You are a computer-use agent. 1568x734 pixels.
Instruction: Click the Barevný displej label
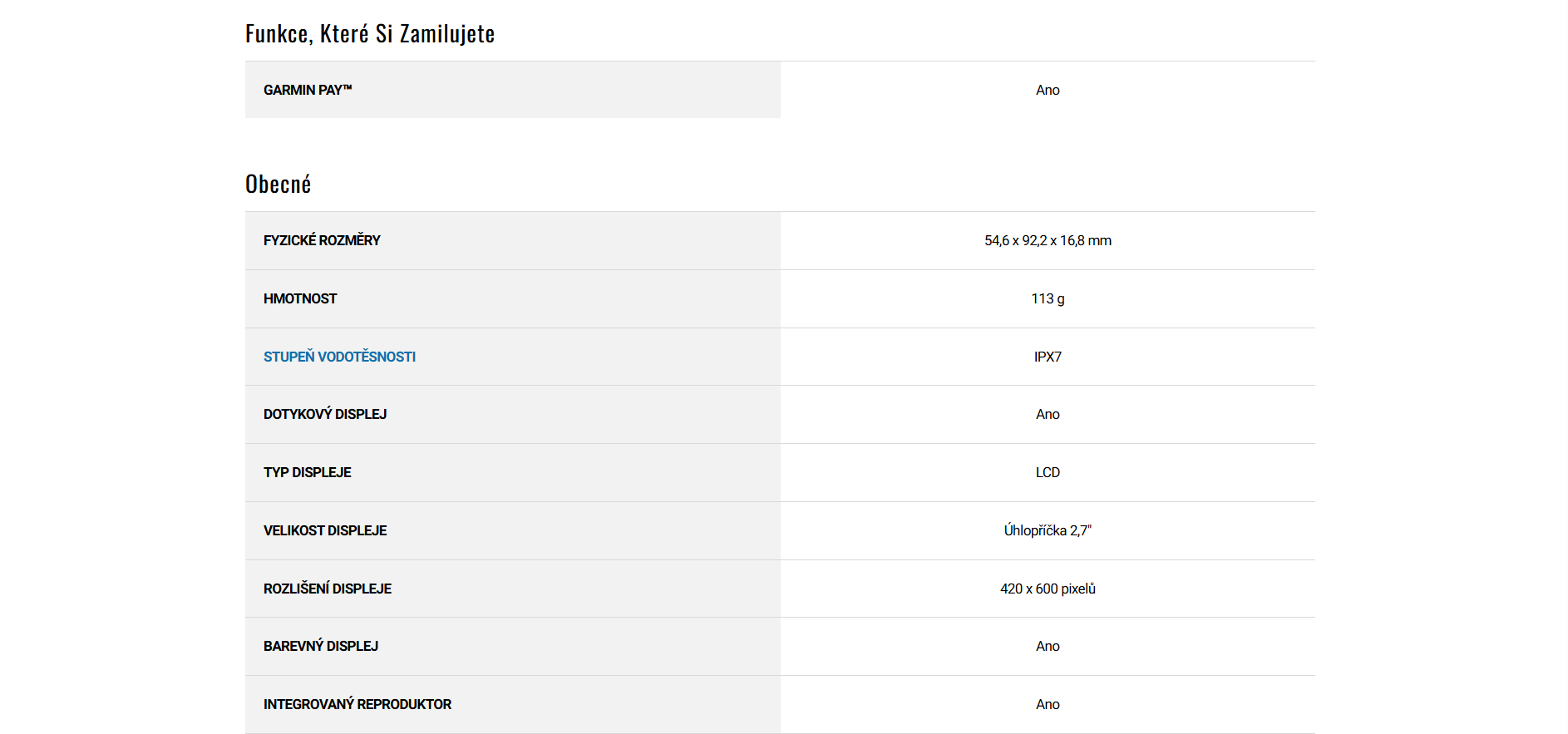pyautogui.click(x=321, y=646)
